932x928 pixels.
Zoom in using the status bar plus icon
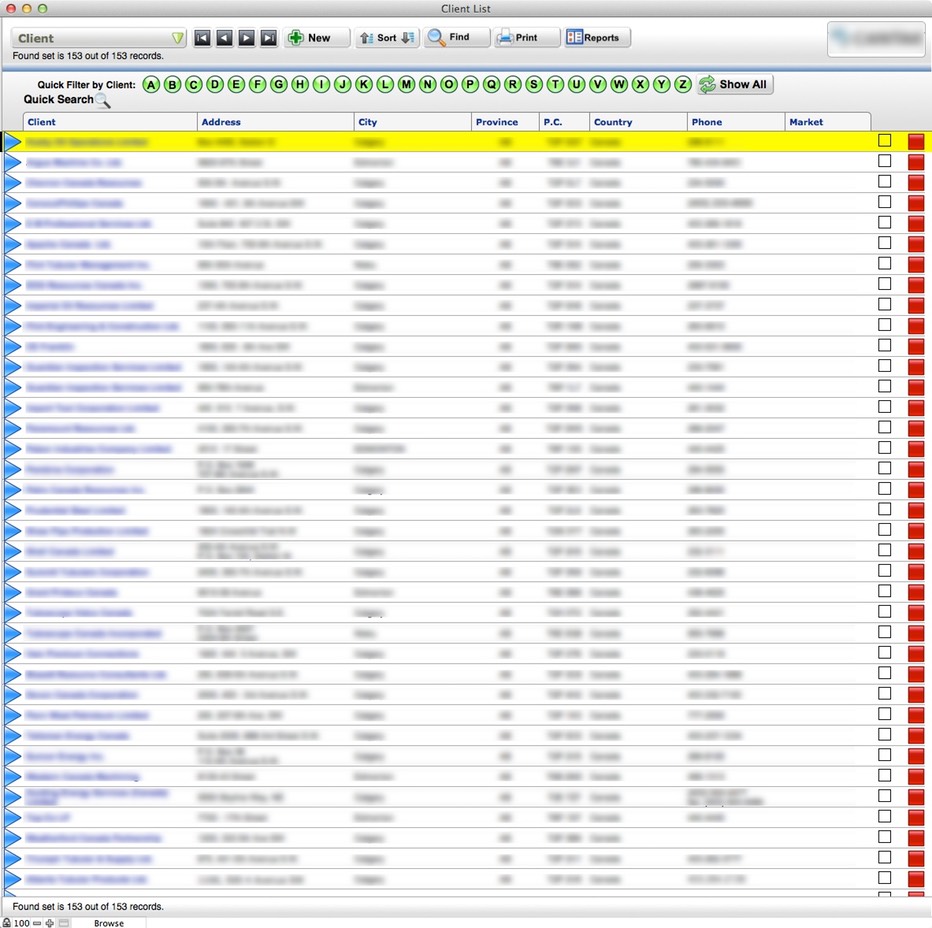[x=50, y=923]
